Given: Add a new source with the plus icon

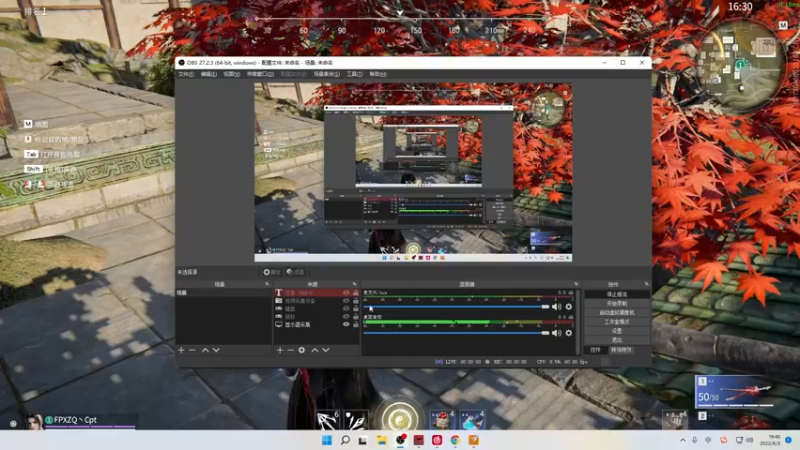Looking at the screenshot, I should tap(280, 350).
